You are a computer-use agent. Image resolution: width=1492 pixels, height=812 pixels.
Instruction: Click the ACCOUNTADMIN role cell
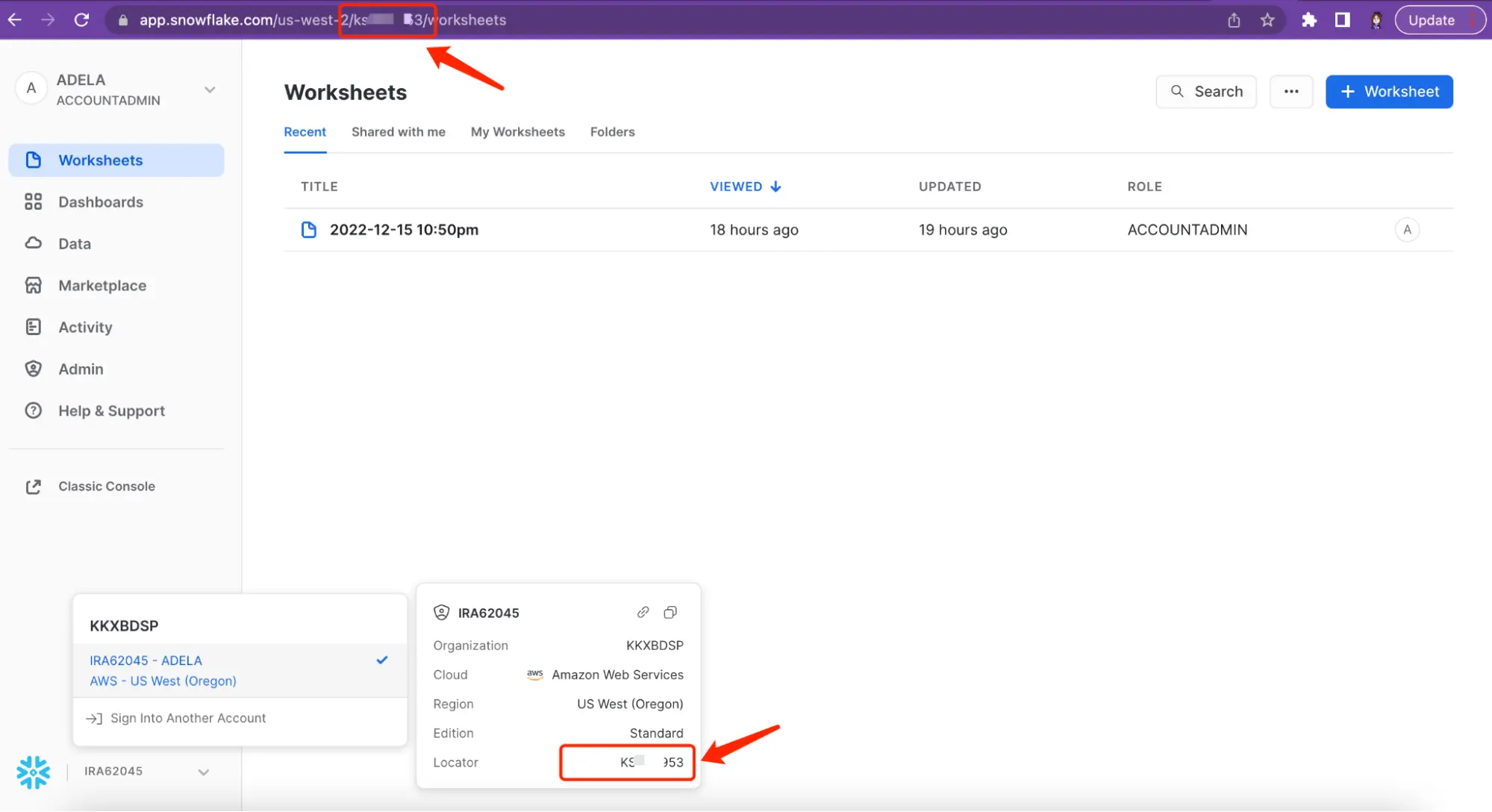pos(1187,230)
